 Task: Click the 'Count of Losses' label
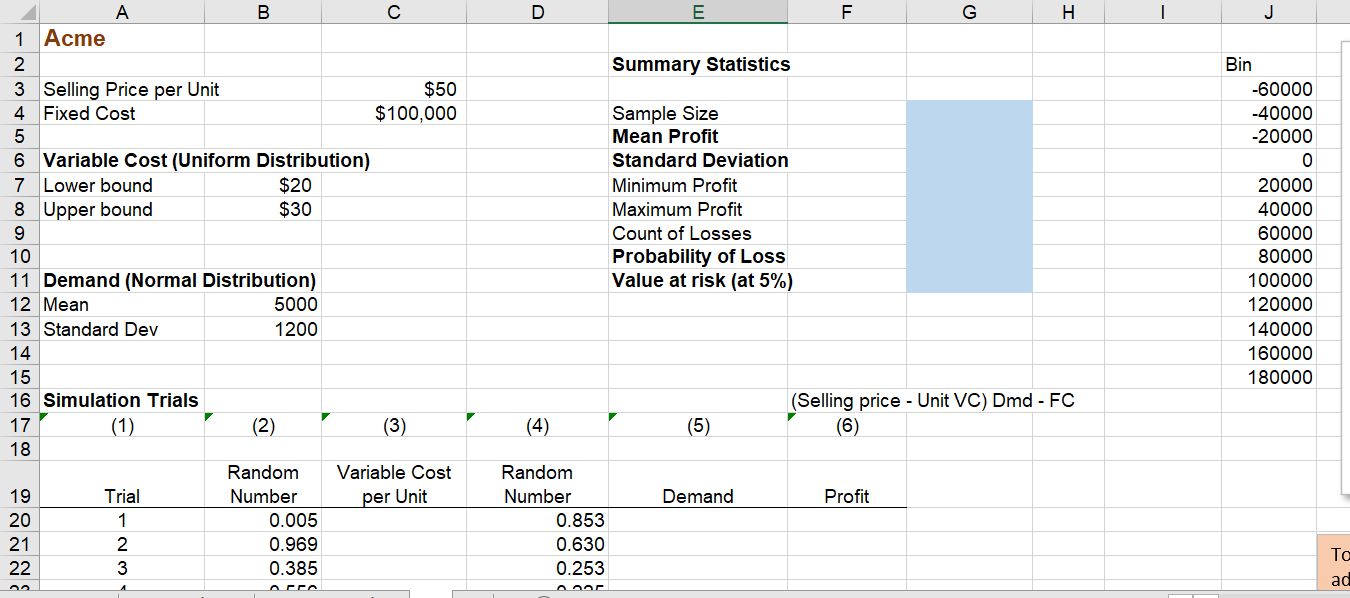[x=682, y=233]
